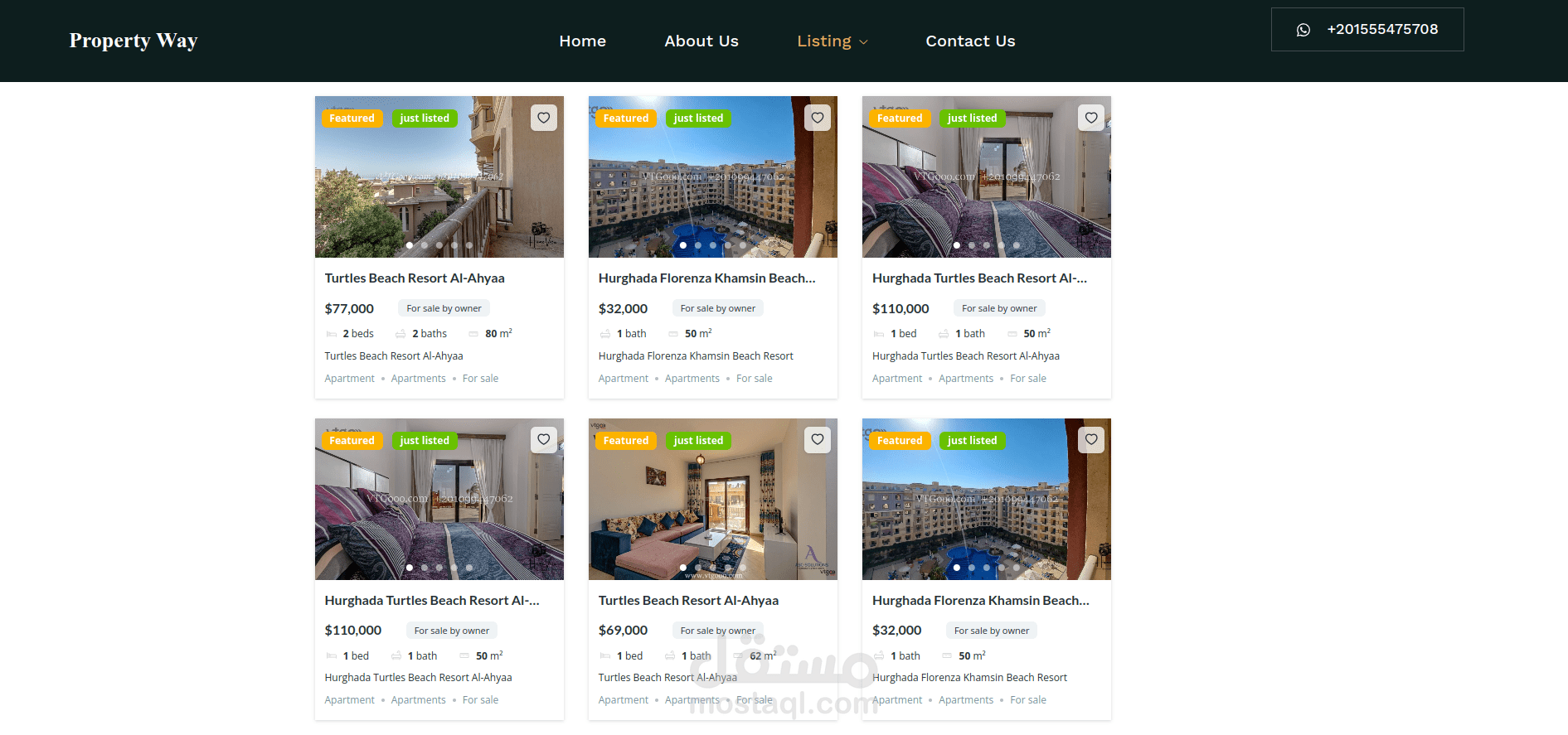Open the Contact Us page
This screenshot has width=1568, height=735.
point(970,41)
